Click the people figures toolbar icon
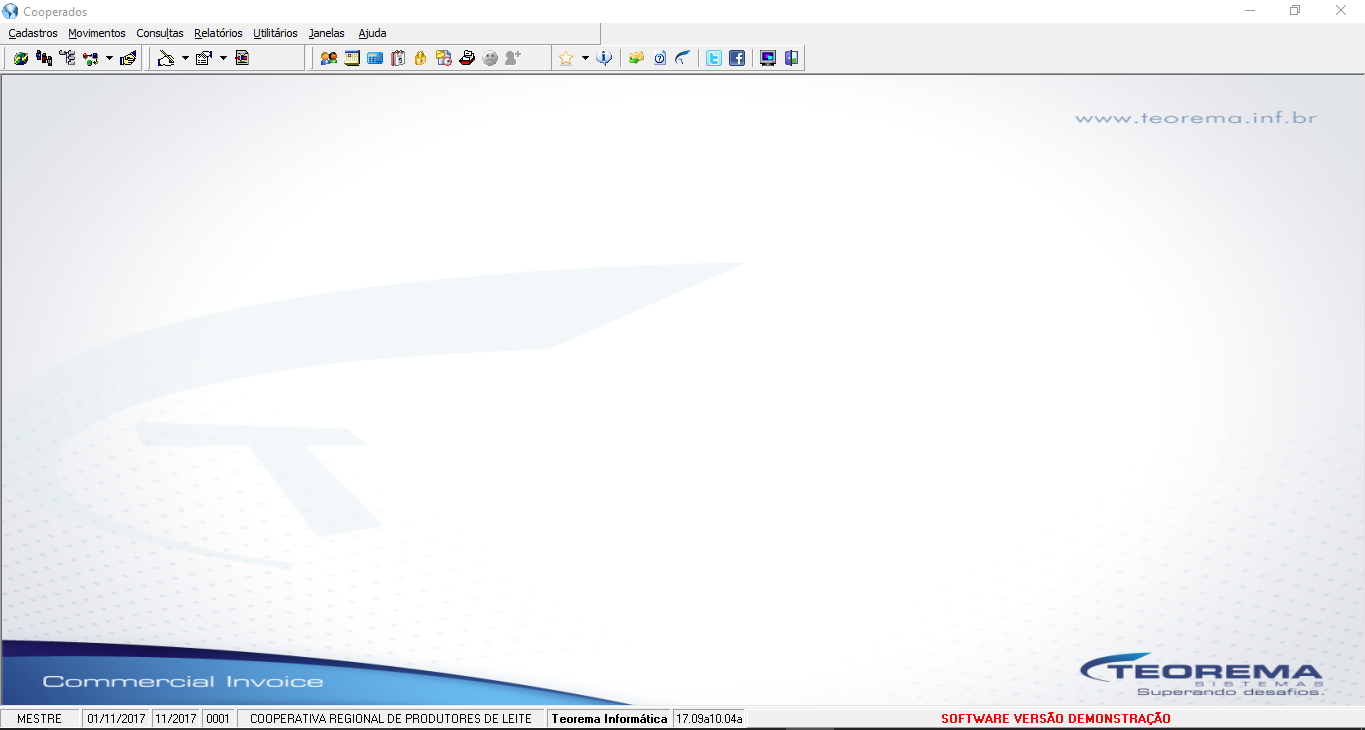 44,58
